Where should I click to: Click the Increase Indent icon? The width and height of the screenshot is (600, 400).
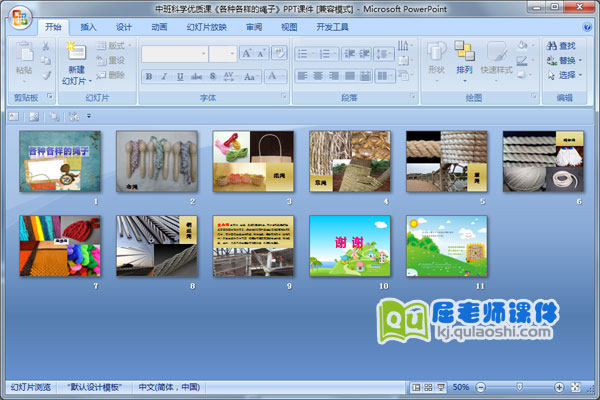click(x=364, y=54)
